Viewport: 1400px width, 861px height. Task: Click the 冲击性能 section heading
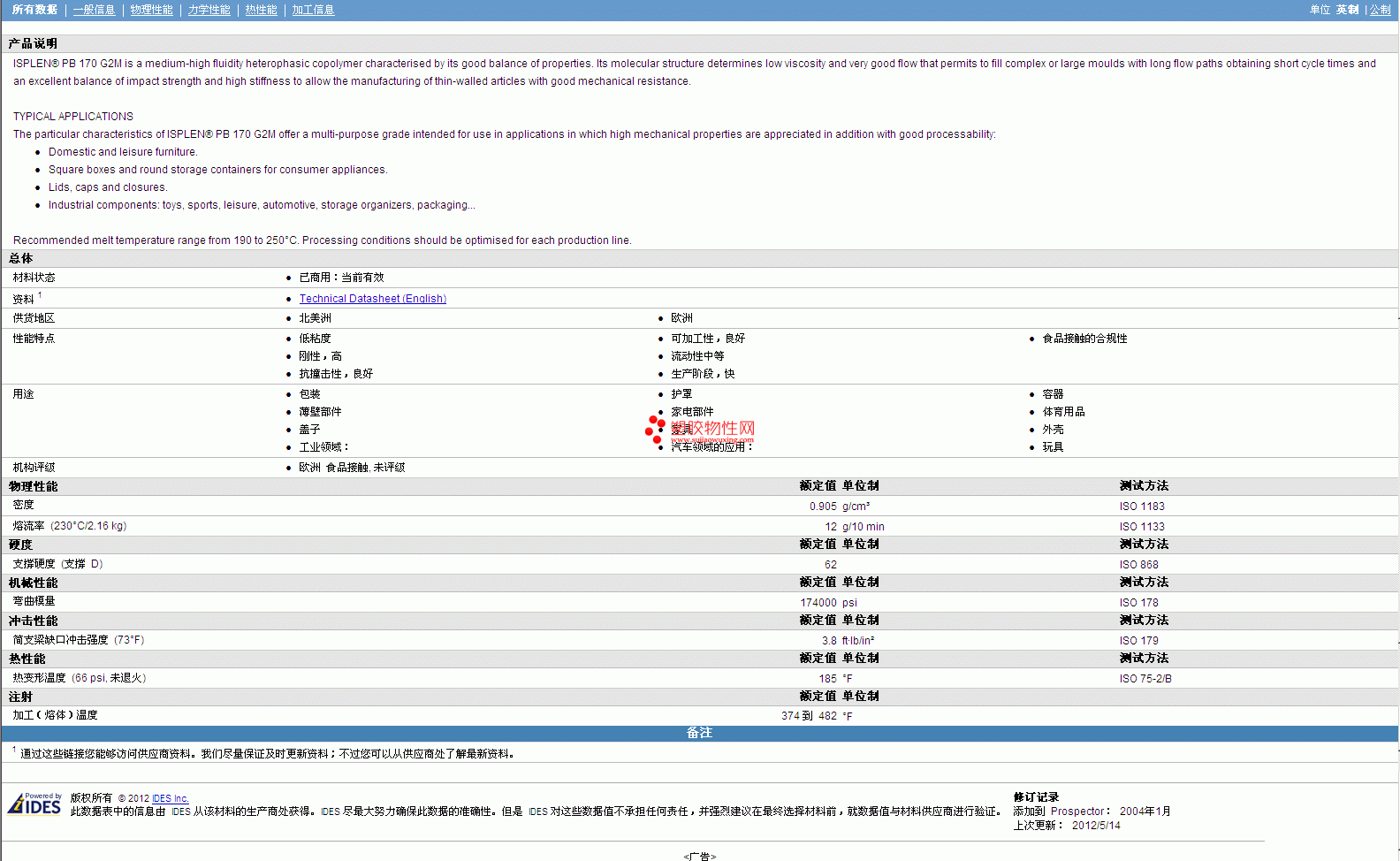33,621
